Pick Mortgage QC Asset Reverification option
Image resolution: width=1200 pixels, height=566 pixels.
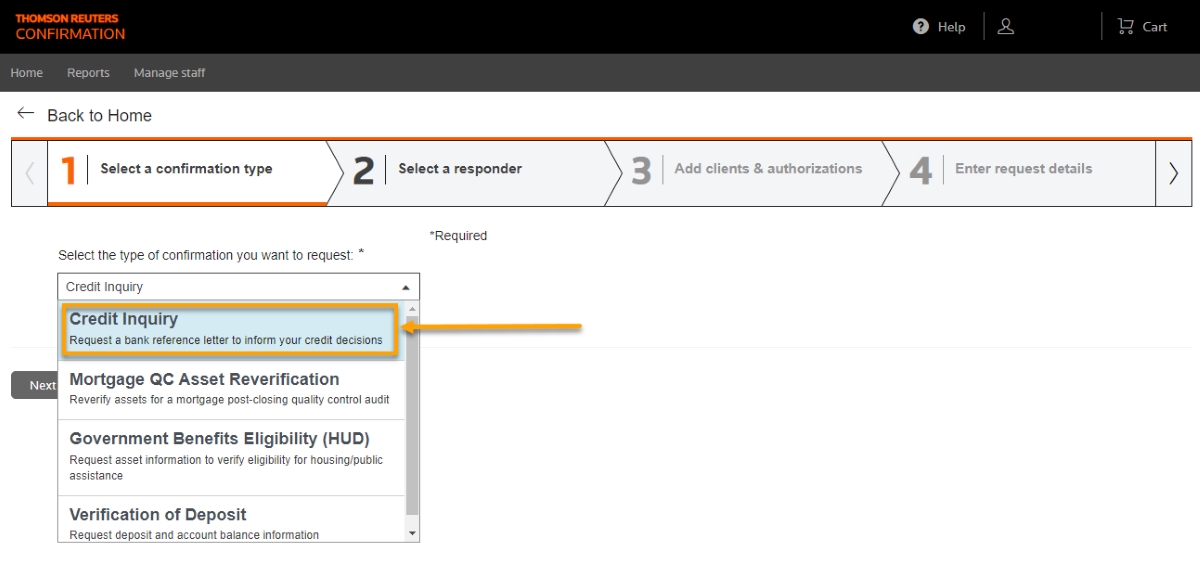click(231, 389)
